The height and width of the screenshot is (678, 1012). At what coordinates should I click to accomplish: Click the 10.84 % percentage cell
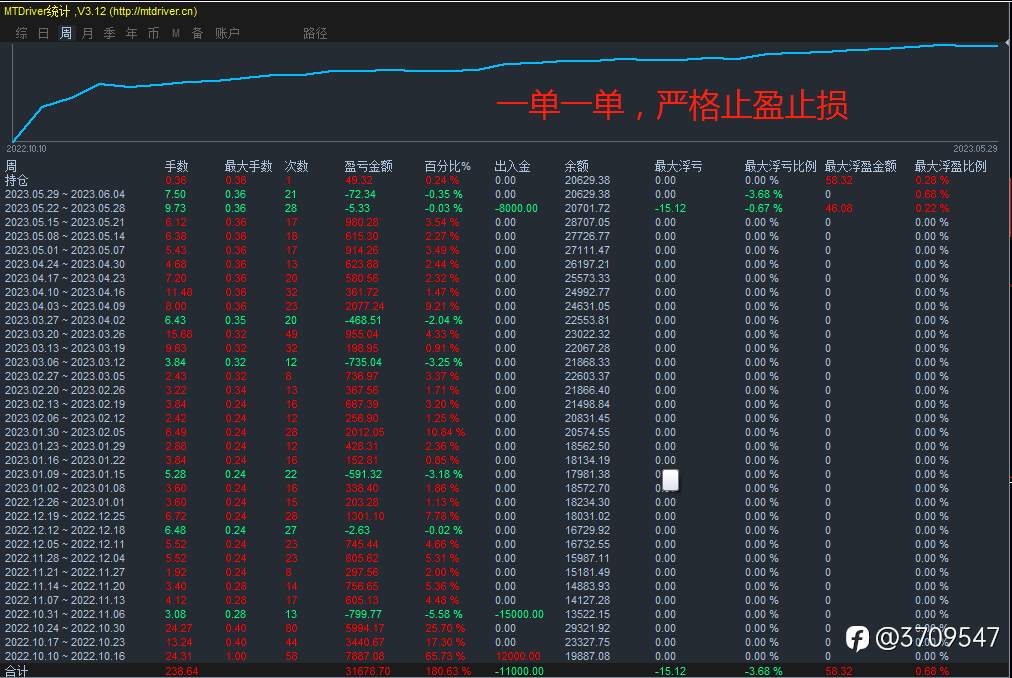click(x=445, y=432)
